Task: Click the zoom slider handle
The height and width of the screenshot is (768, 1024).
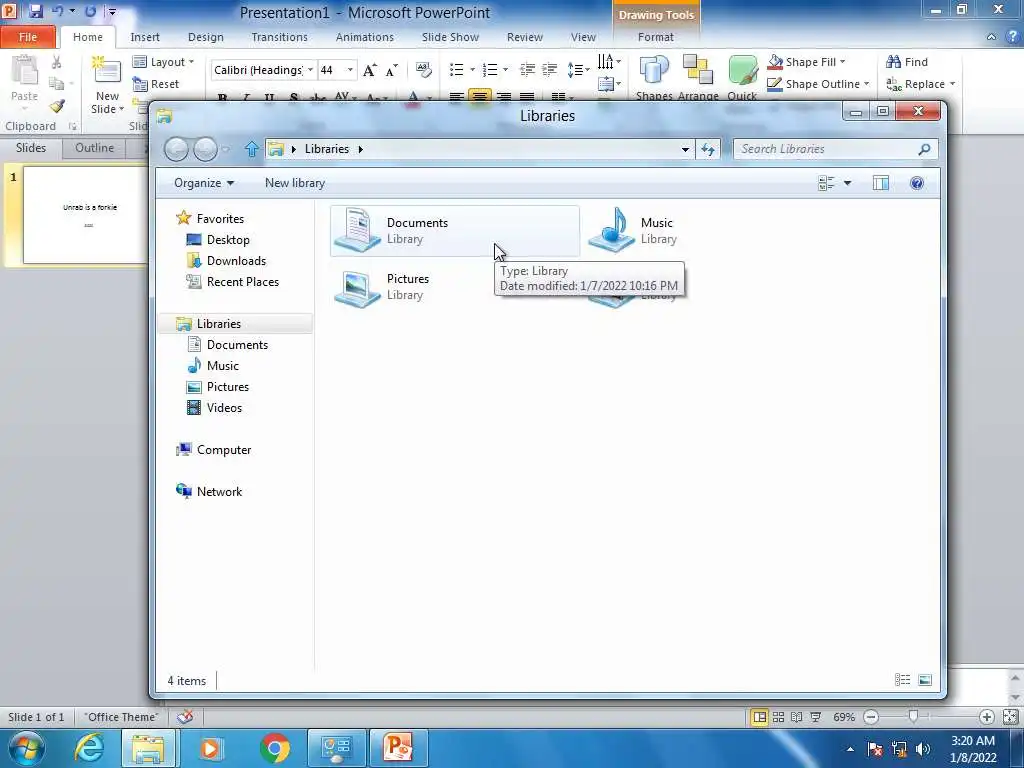Action: tap(913, 717)
